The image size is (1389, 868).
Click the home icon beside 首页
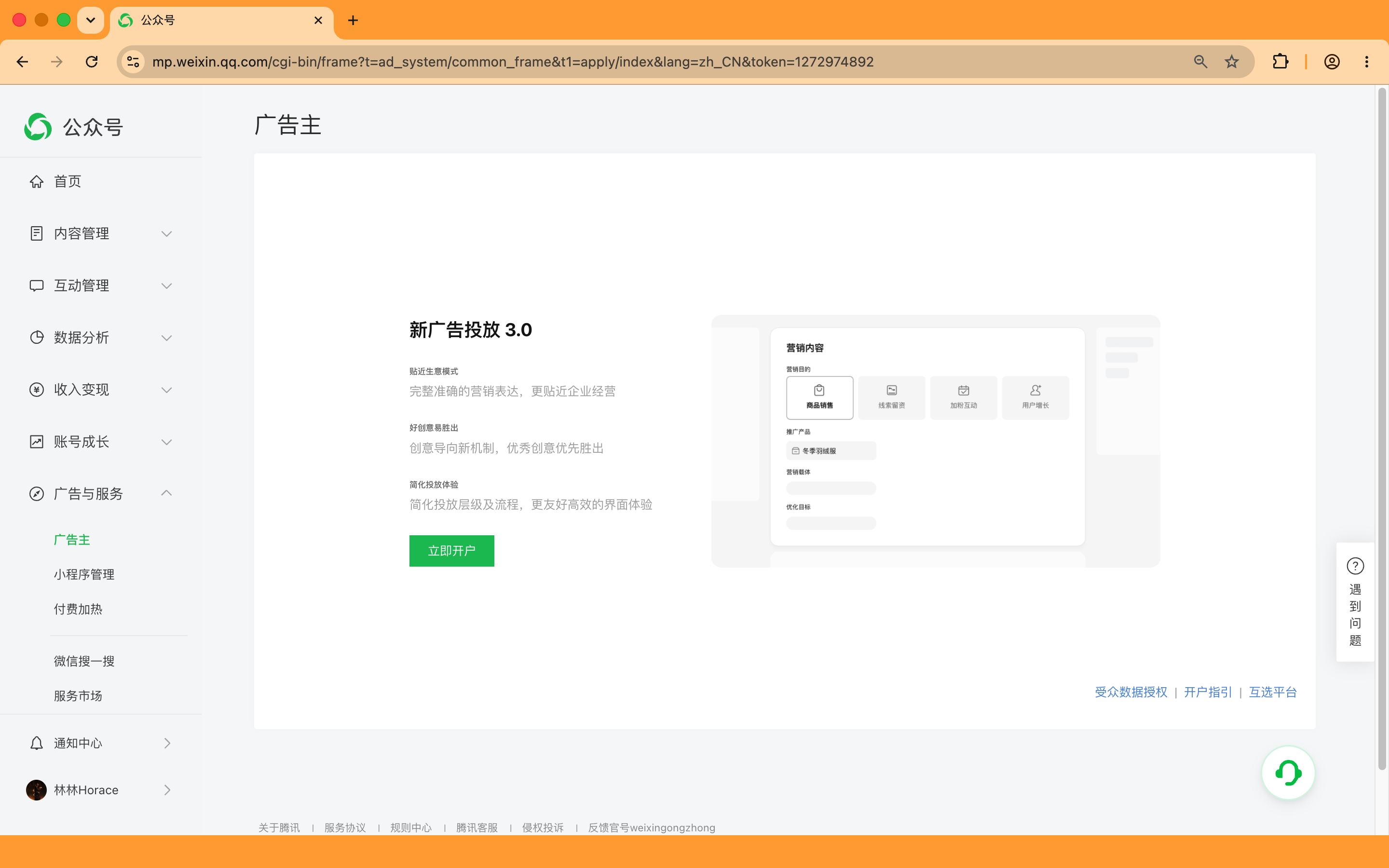click(37, 181)
